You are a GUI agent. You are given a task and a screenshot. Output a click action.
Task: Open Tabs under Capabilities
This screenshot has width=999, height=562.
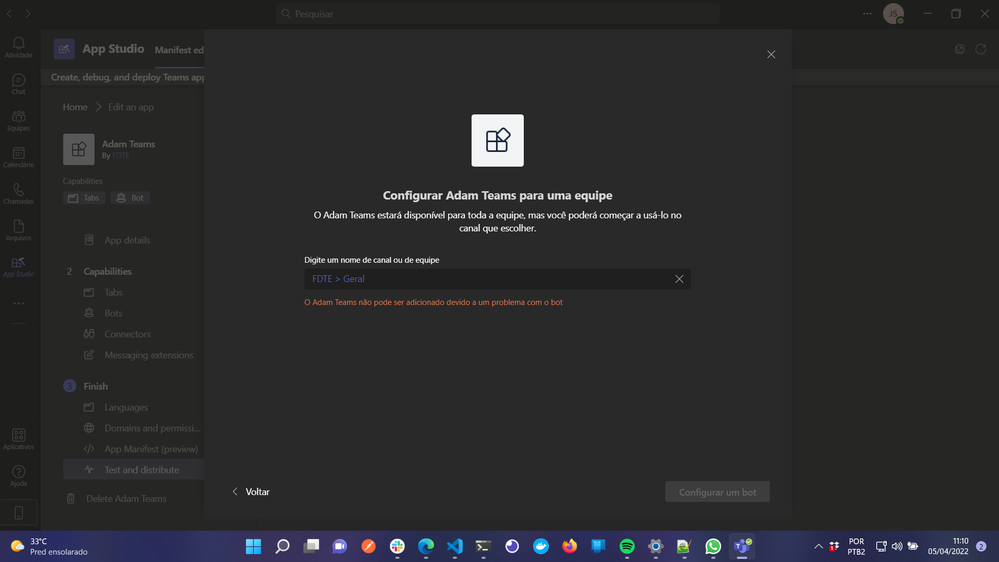[x=113, y=292]
